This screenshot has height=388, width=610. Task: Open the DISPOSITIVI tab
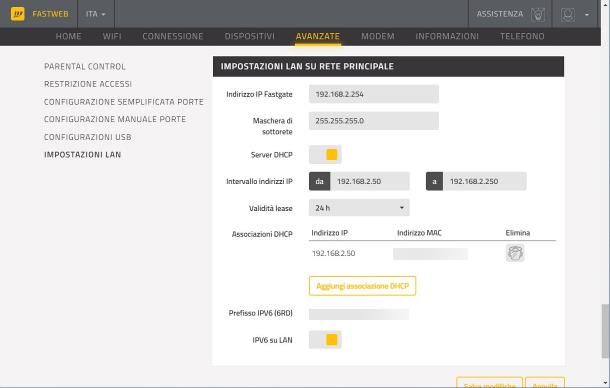click(249, 36)
